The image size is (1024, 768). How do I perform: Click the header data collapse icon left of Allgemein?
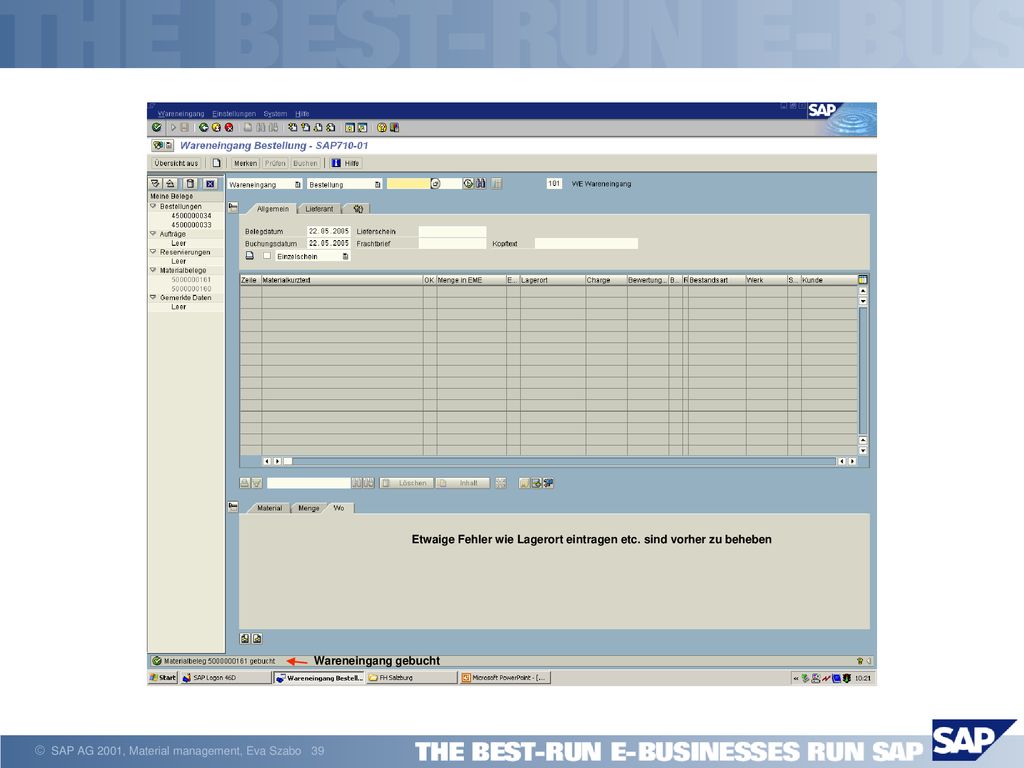(233, 207)
